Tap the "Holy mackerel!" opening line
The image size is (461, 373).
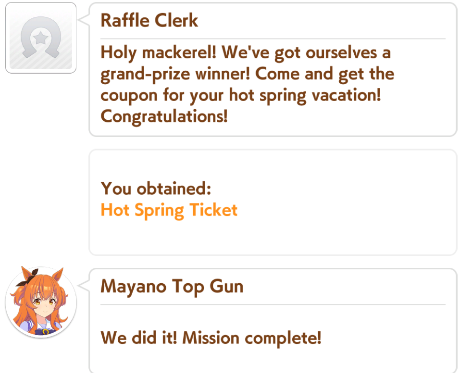159,53
